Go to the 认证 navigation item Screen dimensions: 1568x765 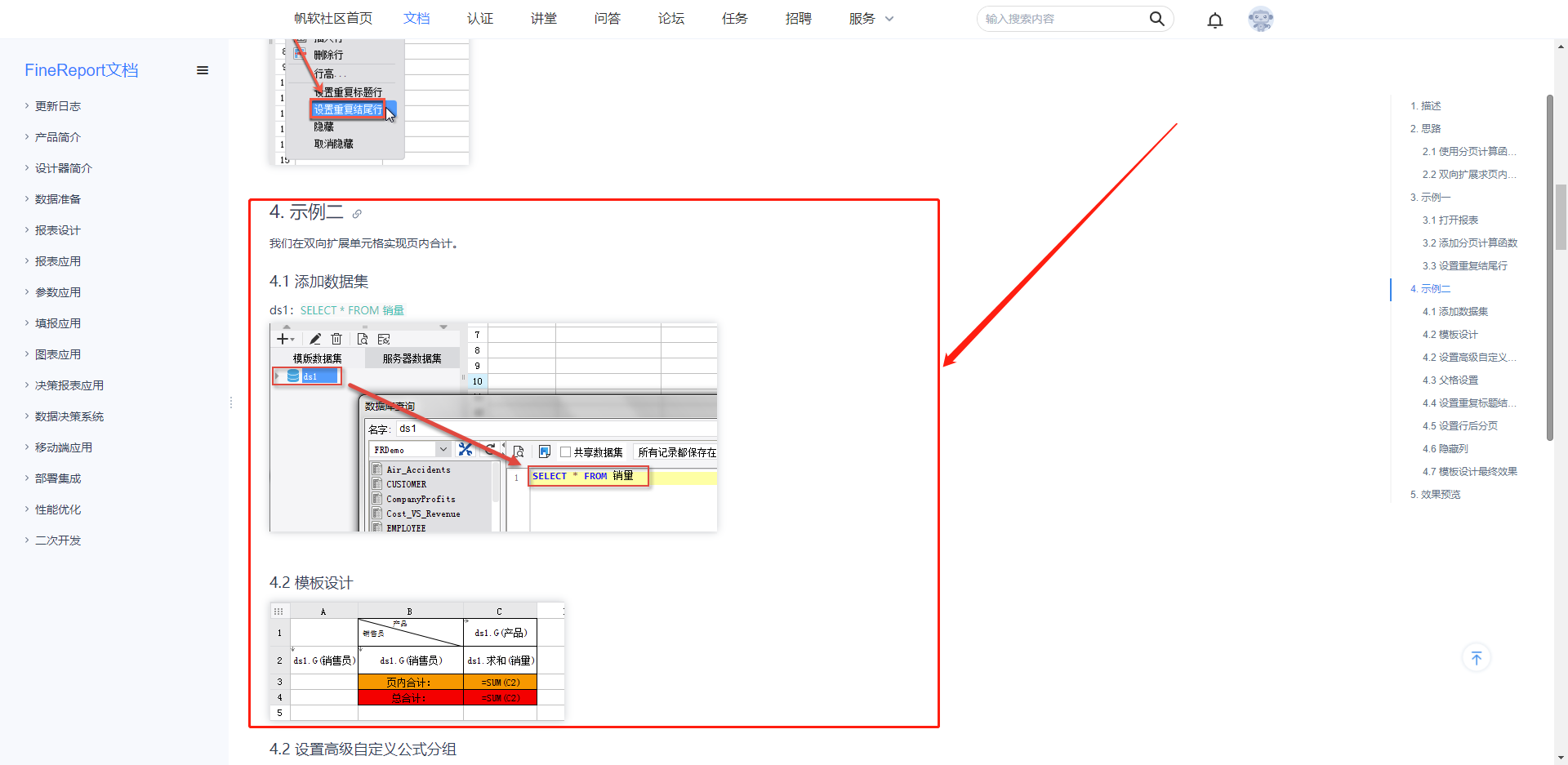480,19
